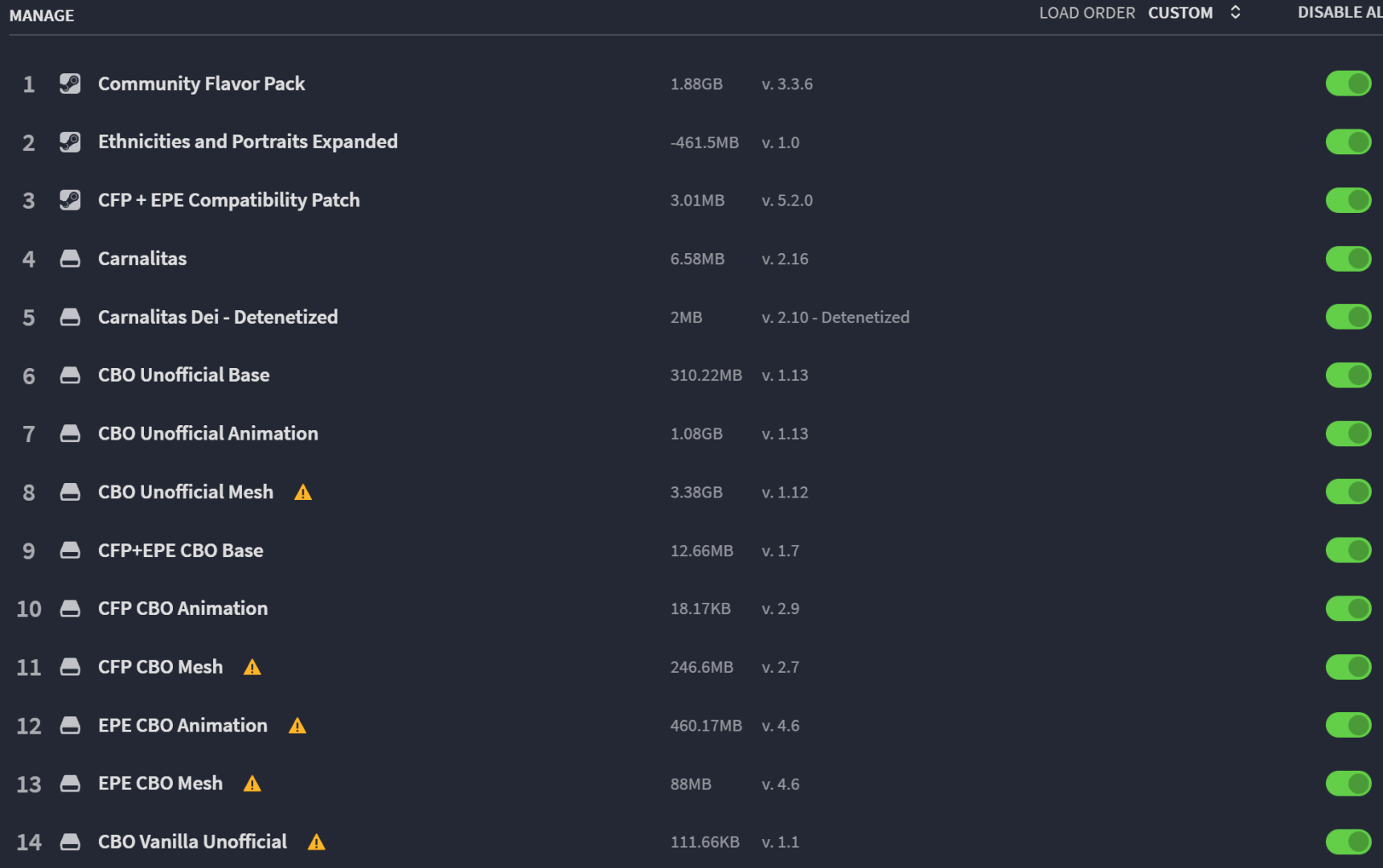The image size is (1383, 868).
Task: Click load order number 10
Action: point(29,609)
